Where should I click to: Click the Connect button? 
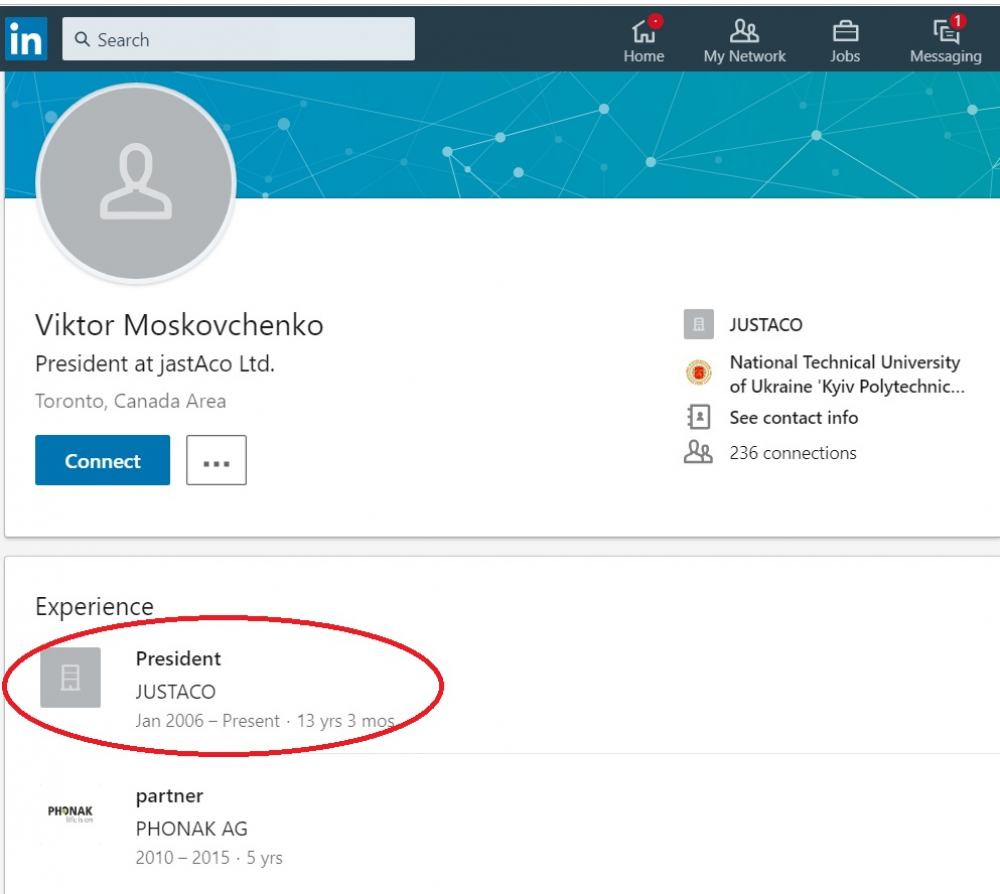tap(102, 461)
